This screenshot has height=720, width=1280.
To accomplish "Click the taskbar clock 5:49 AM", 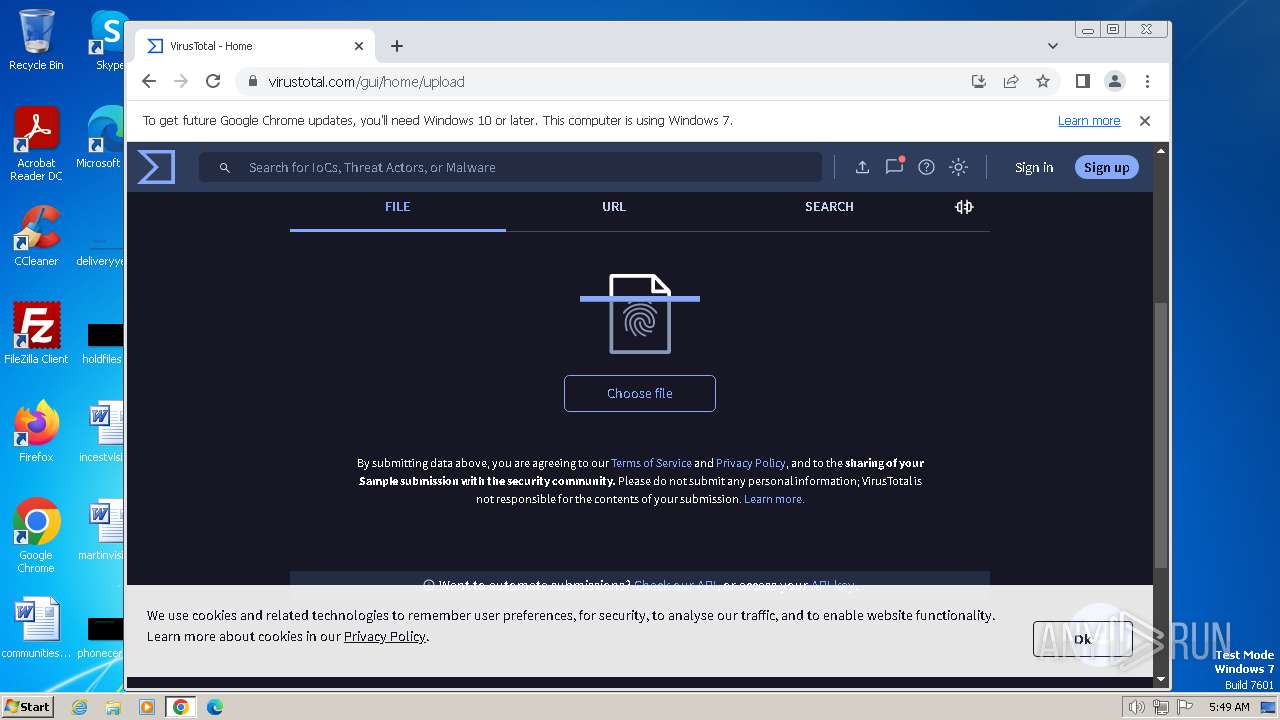I will 1229,707.
